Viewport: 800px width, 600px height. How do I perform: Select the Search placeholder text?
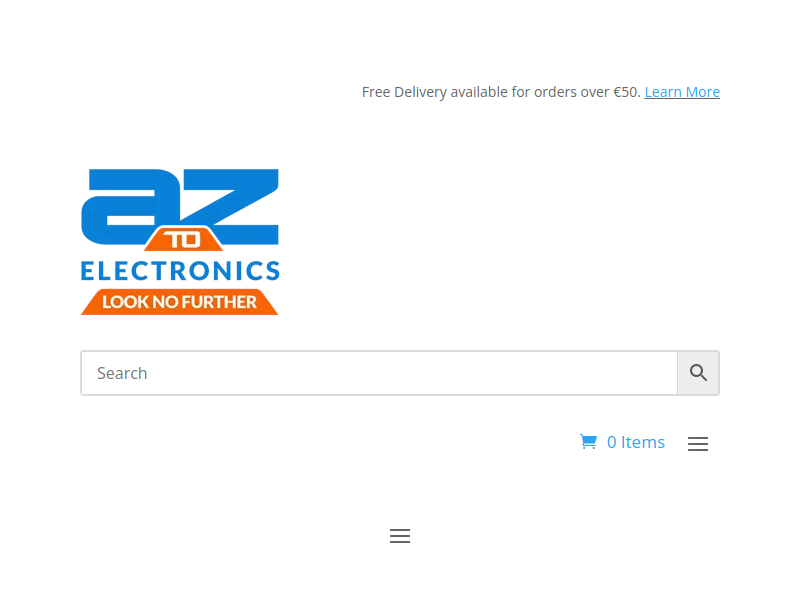click(x=122, y=373)
